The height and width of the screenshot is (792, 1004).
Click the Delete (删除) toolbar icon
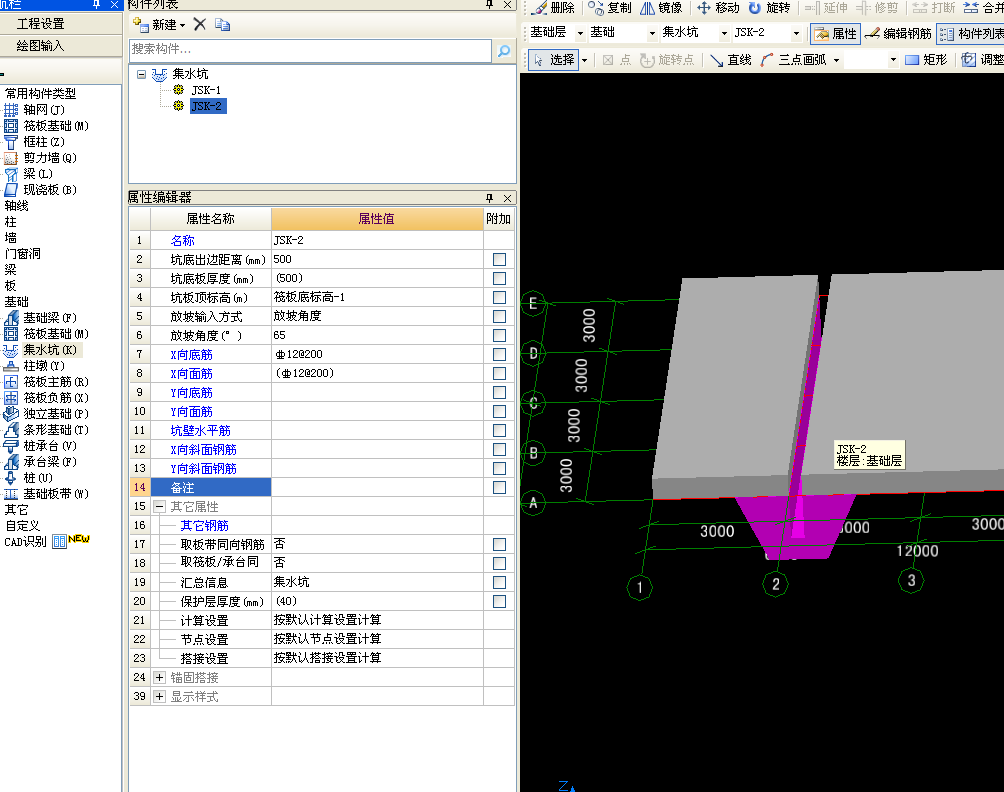click(540, 8)
